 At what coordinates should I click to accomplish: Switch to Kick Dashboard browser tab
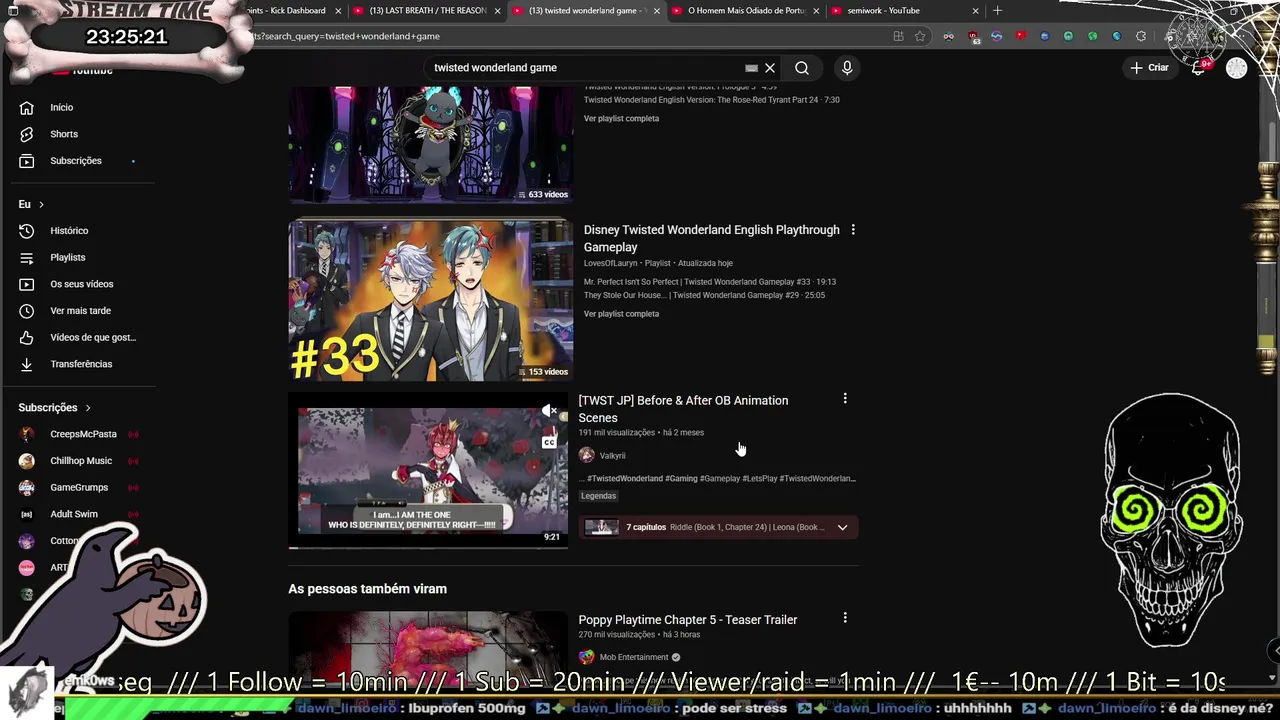point(290,11)
